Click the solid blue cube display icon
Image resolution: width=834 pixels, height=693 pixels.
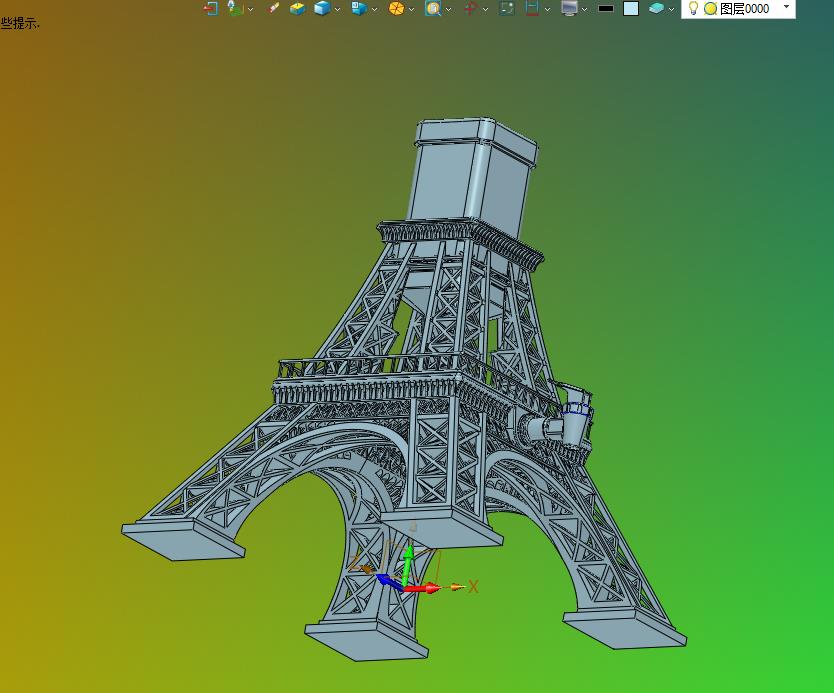pyautogui.click(x=322, y=8)
